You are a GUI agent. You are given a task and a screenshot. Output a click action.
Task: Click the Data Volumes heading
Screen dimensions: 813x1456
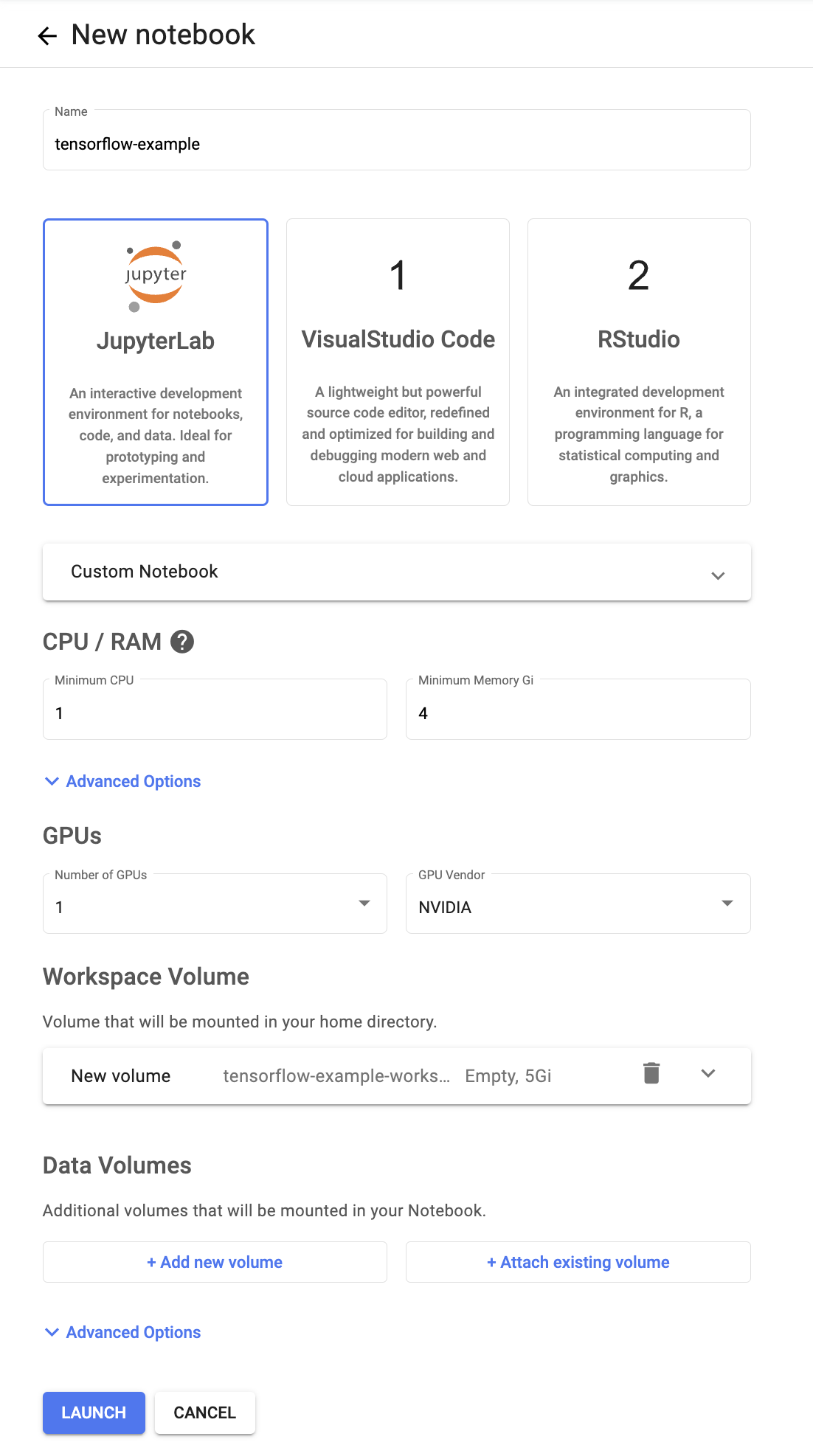point(117,1165)
